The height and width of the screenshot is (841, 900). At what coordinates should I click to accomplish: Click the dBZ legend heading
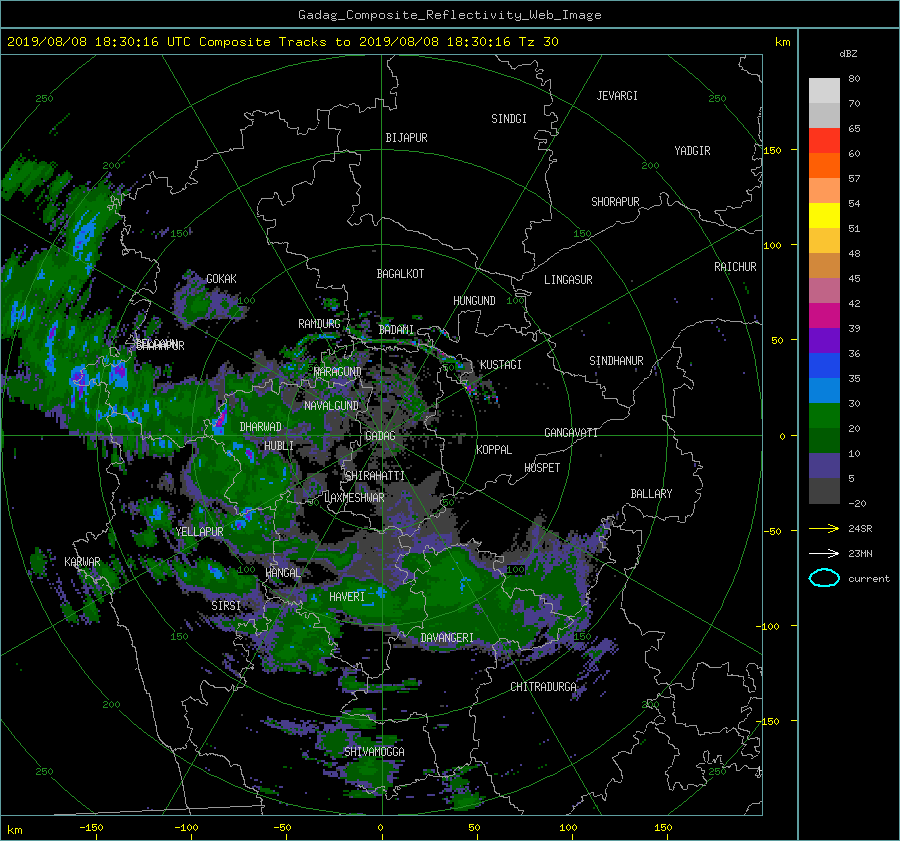click(x=848, y=54)
